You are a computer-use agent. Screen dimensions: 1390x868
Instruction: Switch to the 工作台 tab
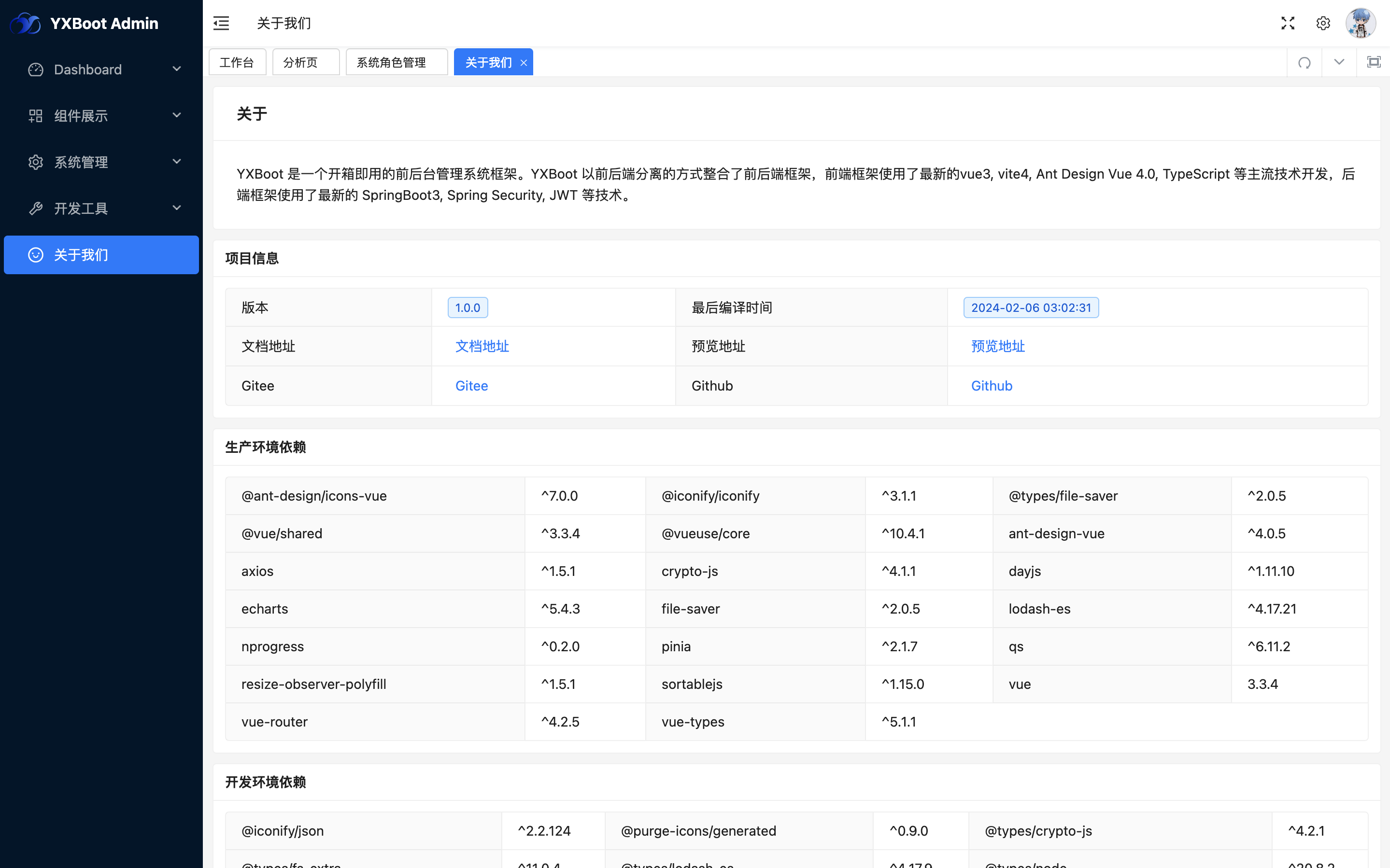[x=237, y=61]
